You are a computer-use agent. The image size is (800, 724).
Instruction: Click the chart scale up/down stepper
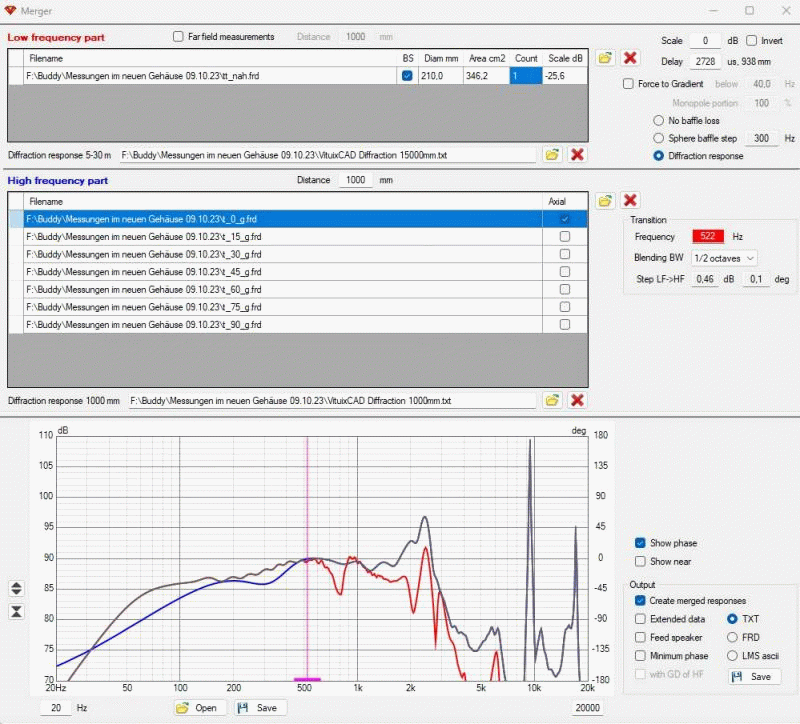click(x=16, y=588)
